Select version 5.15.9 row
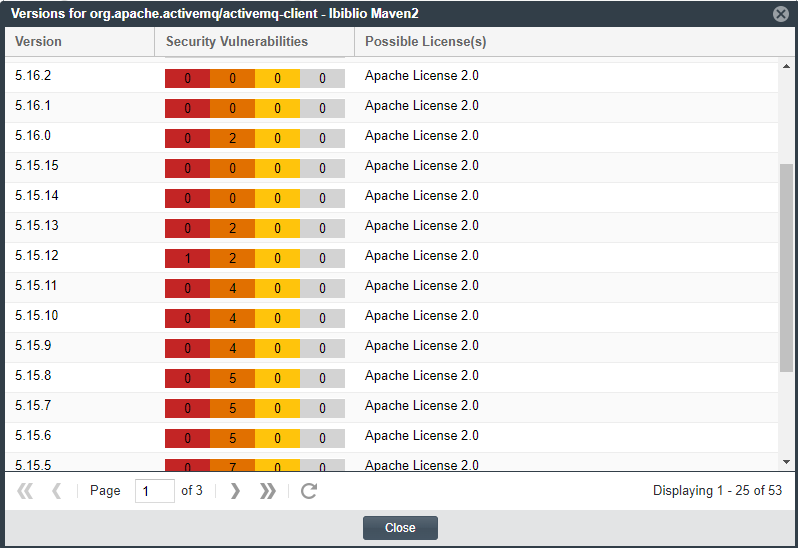Screen dimensions: 798x548 tap(391, 348)
